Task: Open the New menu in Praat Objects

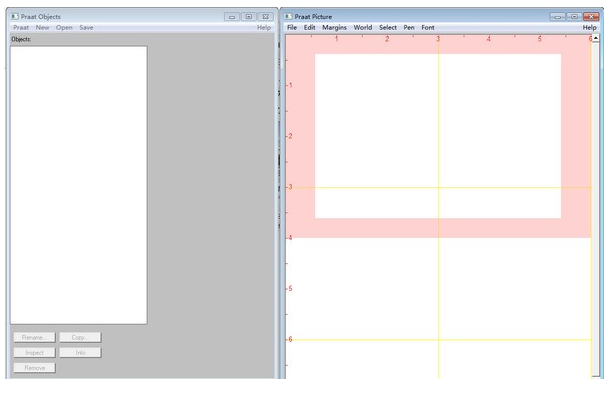Action: pyautogui.click(x=42, y=27)
